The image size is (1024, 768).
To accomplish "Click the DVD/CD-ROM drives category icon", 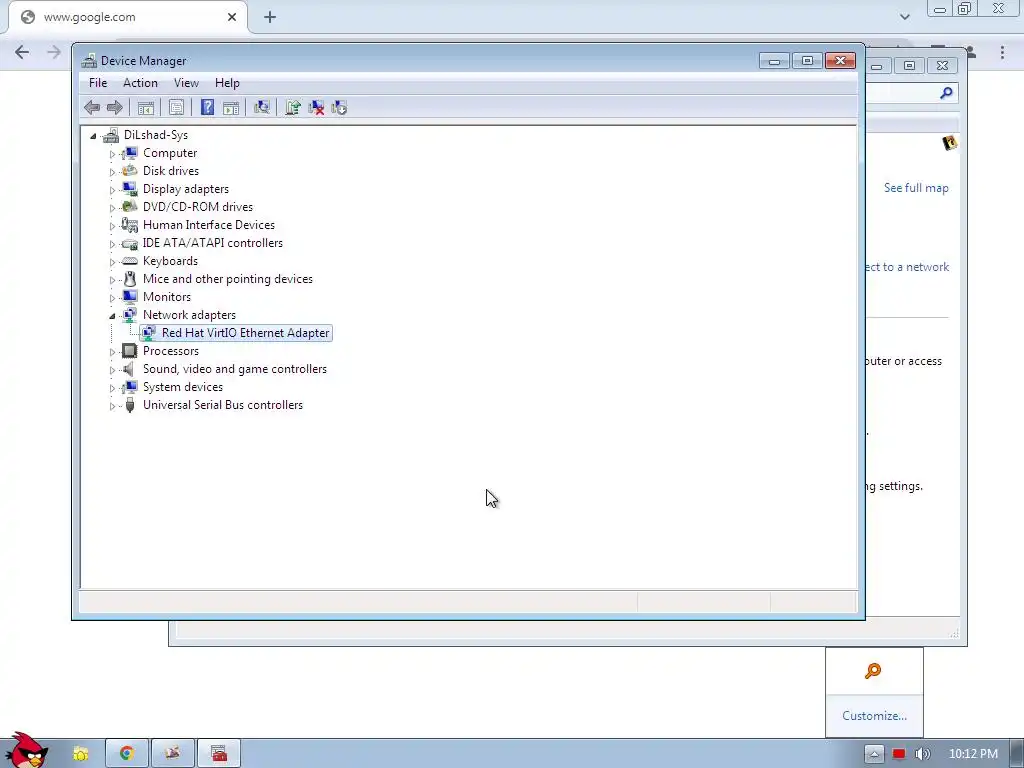I will coord(130,207).
